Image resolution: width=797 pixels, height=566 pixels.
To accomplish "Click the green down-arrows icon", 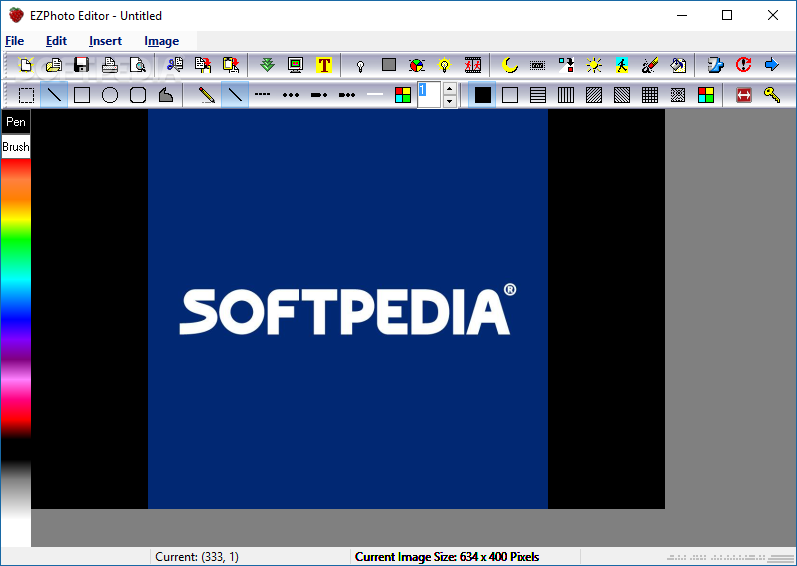I will [267, 65].
